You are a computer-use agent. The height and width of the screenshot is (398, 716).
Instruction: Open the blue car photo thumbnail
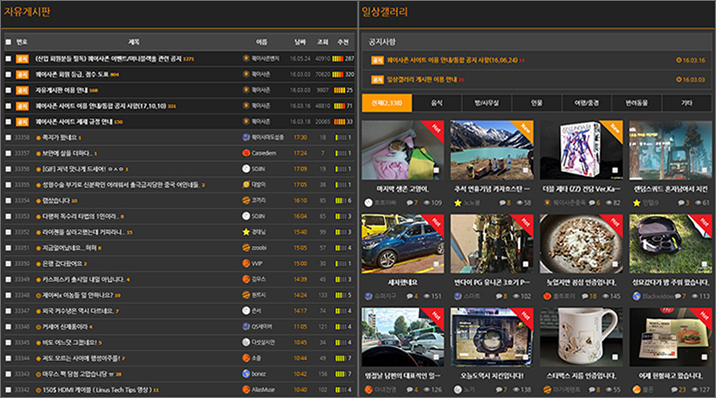[403, 244]
